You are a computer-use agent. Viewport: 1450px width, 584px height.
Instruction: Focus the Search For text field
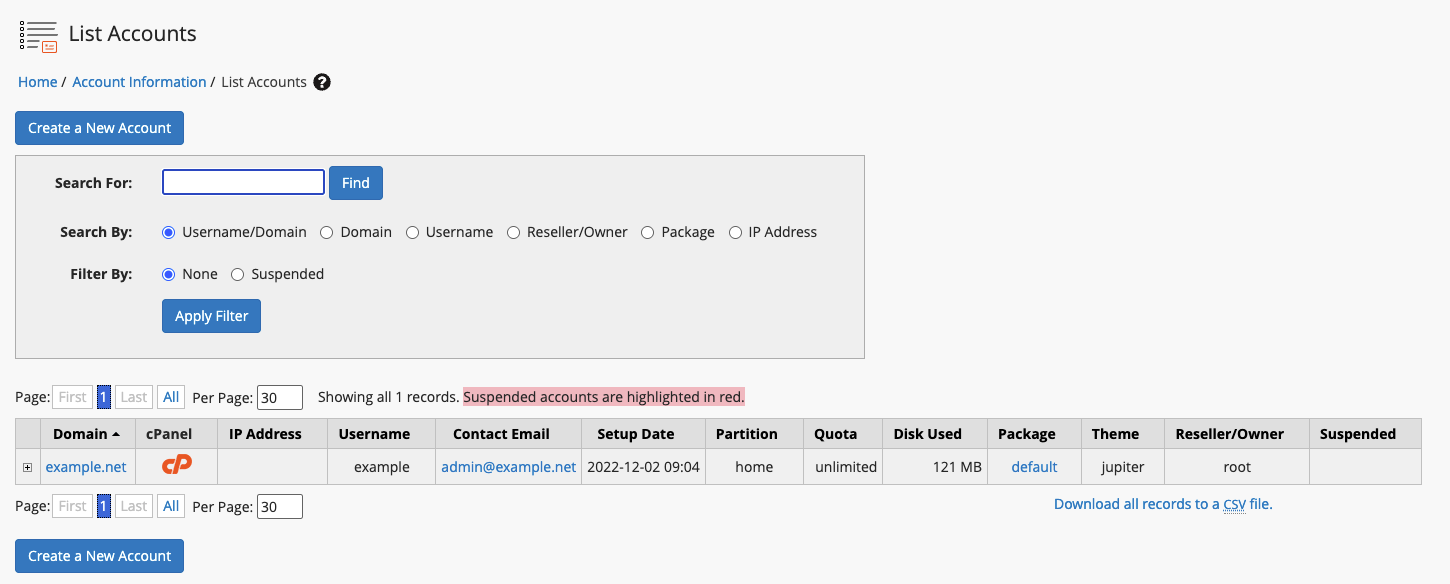click(x=243, y=182)
